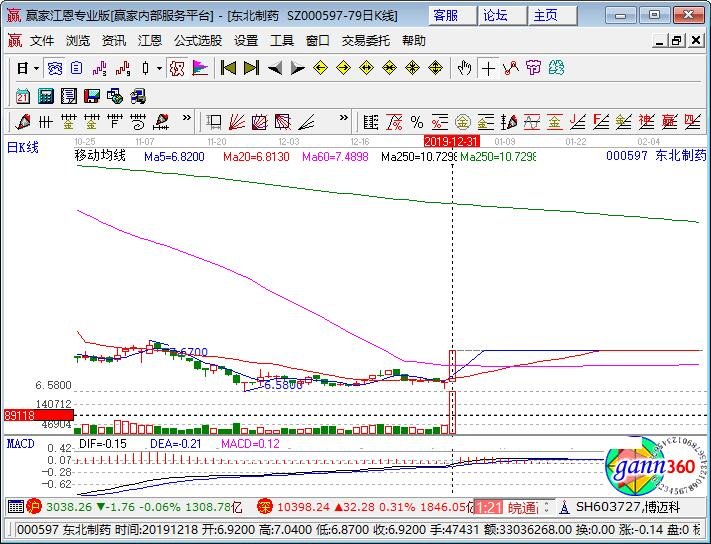Select the plain percent sign tool
Screen dimensions: 711x544
(417, 121)
